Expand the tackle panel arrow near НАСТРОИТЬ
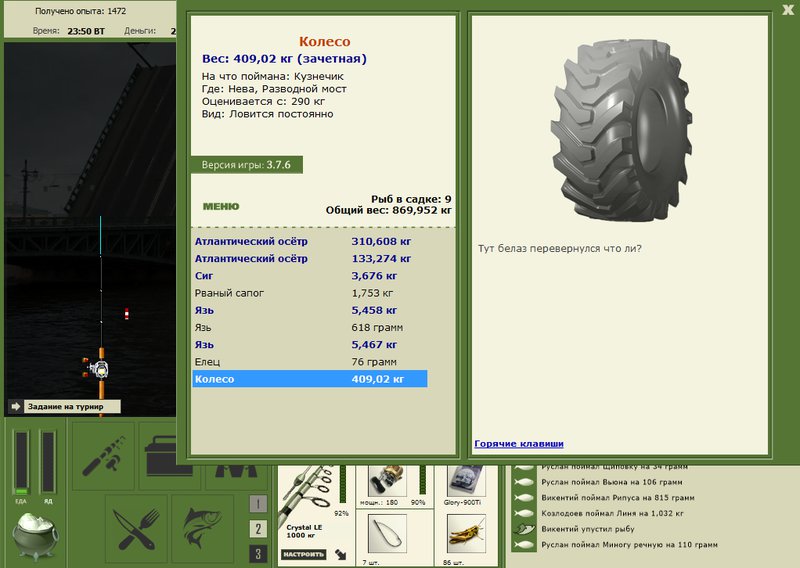Viewport: 800px width, 568px height. (340, 554)
